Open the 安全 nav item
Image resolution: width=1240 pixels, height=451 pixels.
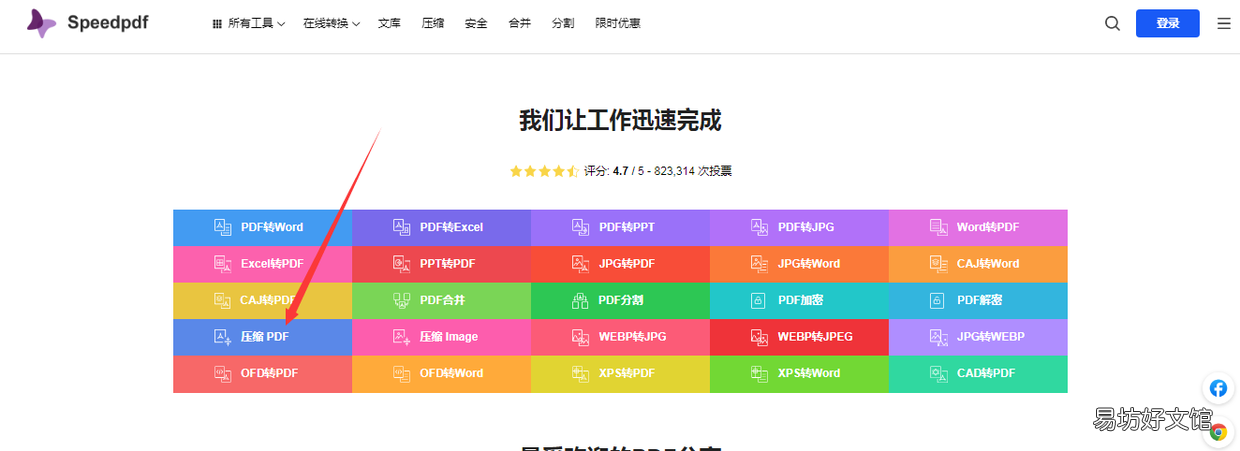[476, 23]
